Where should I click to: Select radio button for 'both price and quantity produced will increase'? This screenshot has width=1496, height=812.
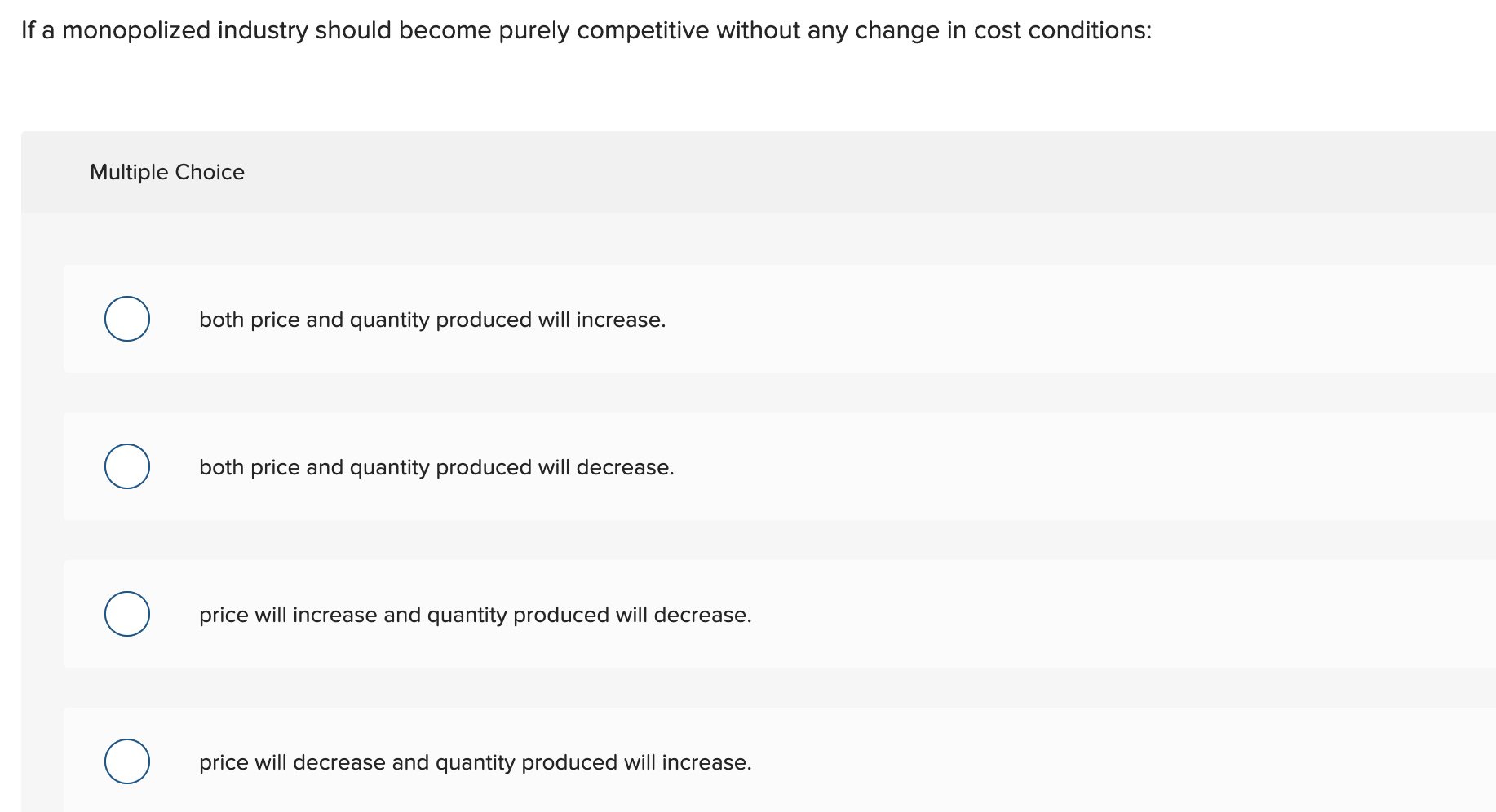click(x=127, y=319)
